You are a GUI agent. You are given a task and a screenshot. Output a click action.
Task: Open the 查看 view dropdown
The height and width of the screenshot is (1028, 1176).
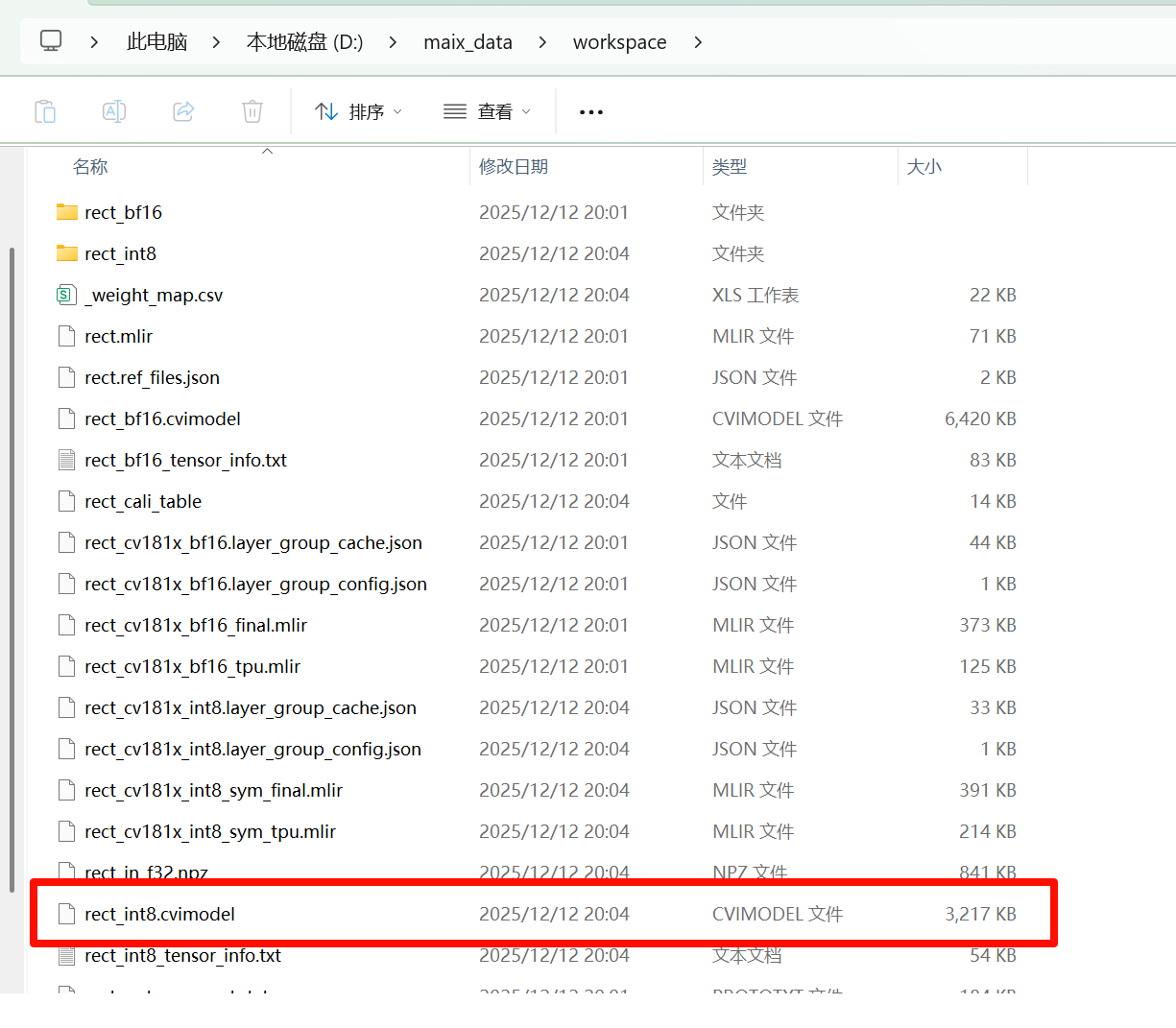tap(487, 112)
